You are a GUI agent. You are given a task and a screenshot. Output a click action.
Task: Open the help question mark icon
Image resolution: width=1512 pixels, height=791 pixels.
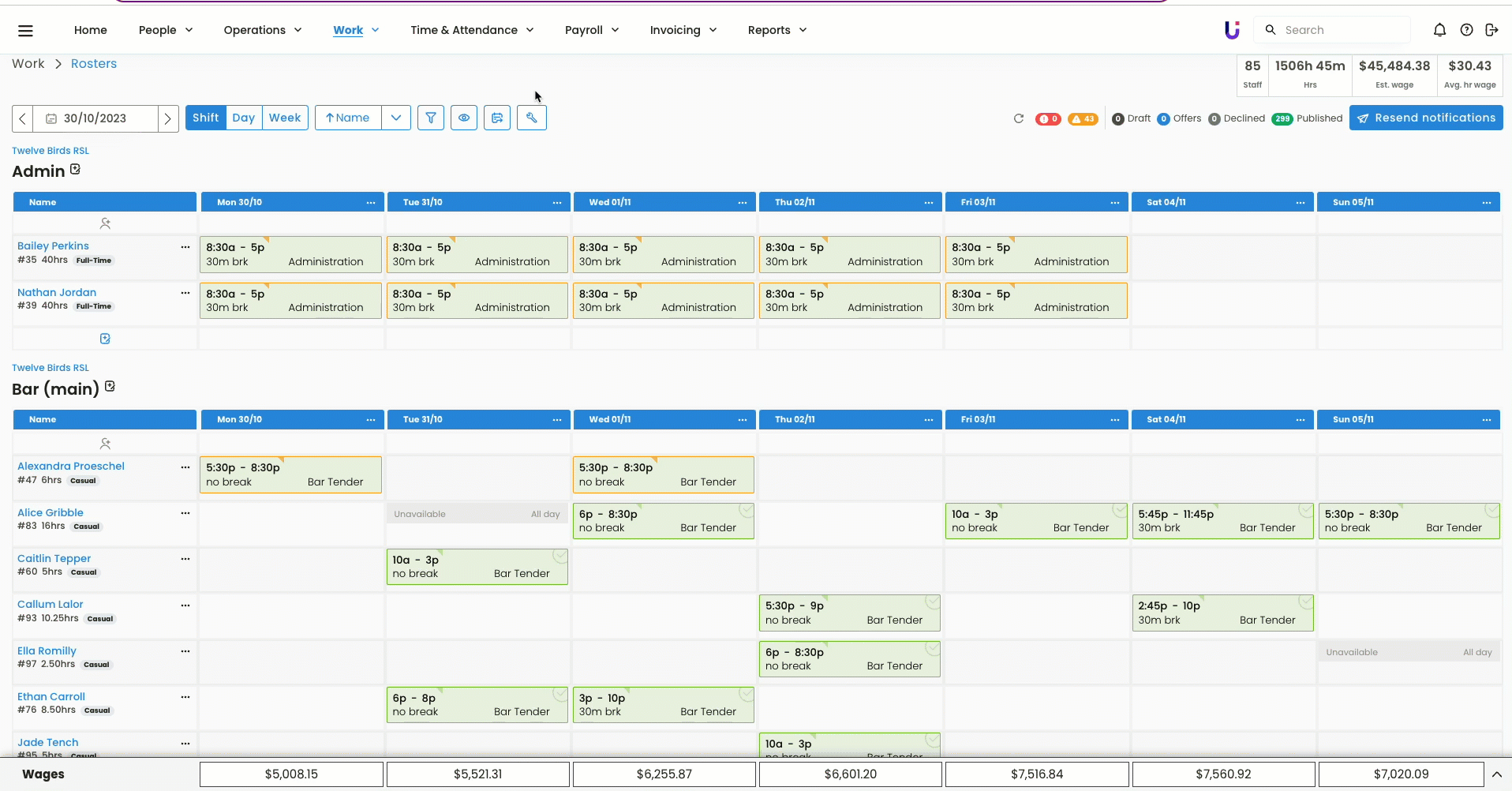1466,30
